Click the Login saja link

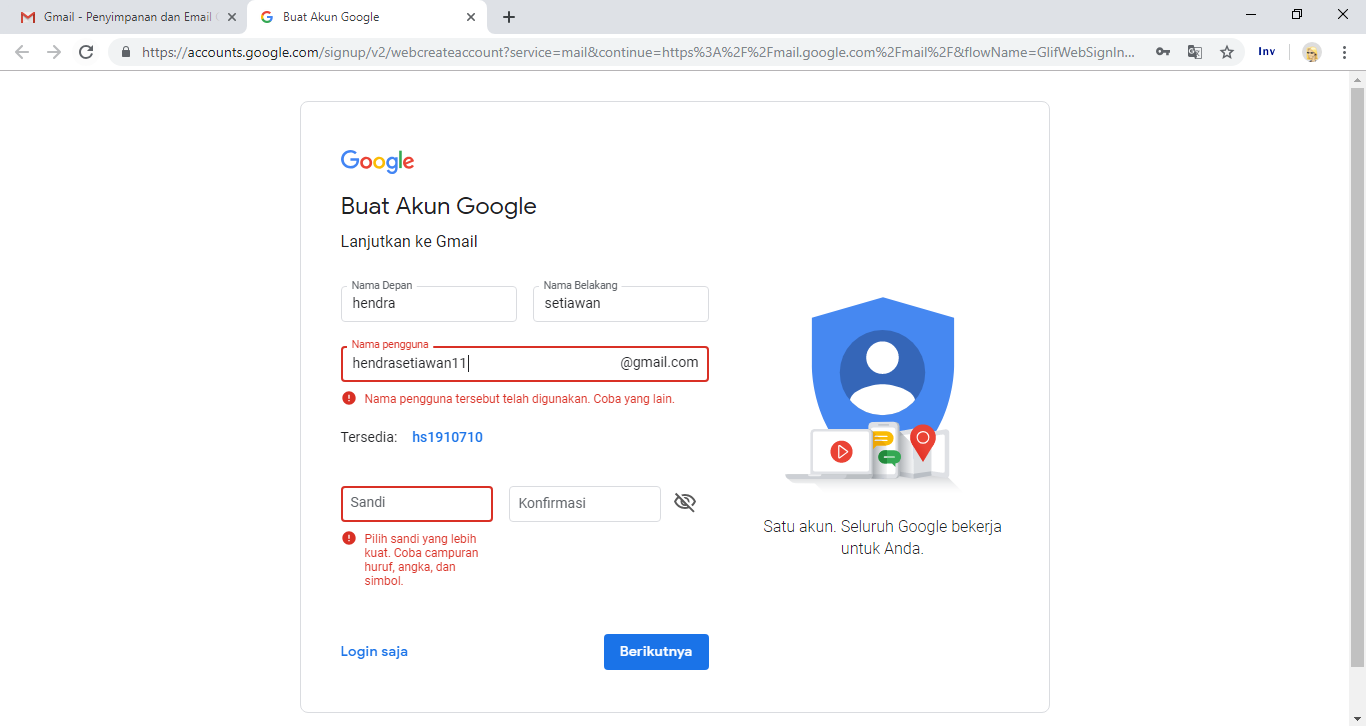point(374,651)
